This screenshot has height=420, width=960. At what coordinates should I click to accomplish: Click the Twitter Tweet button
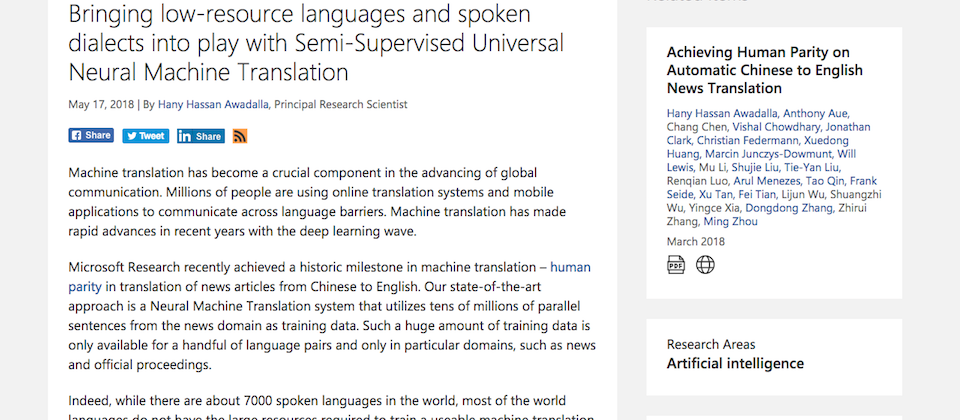(x=145, y=136)
